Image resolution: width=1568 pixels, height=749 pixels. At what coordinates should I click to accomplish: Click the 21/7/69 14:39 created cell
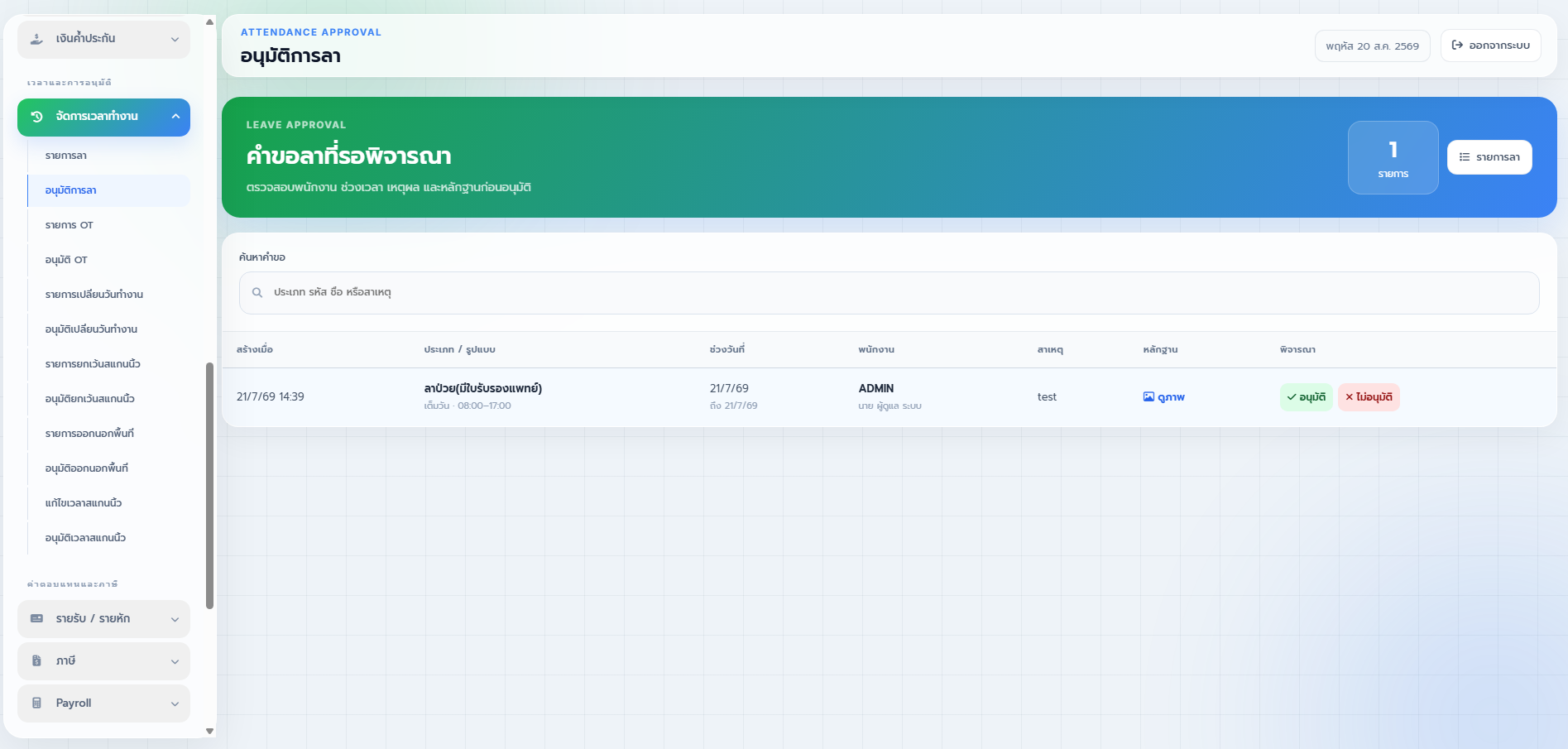(271, 397)
